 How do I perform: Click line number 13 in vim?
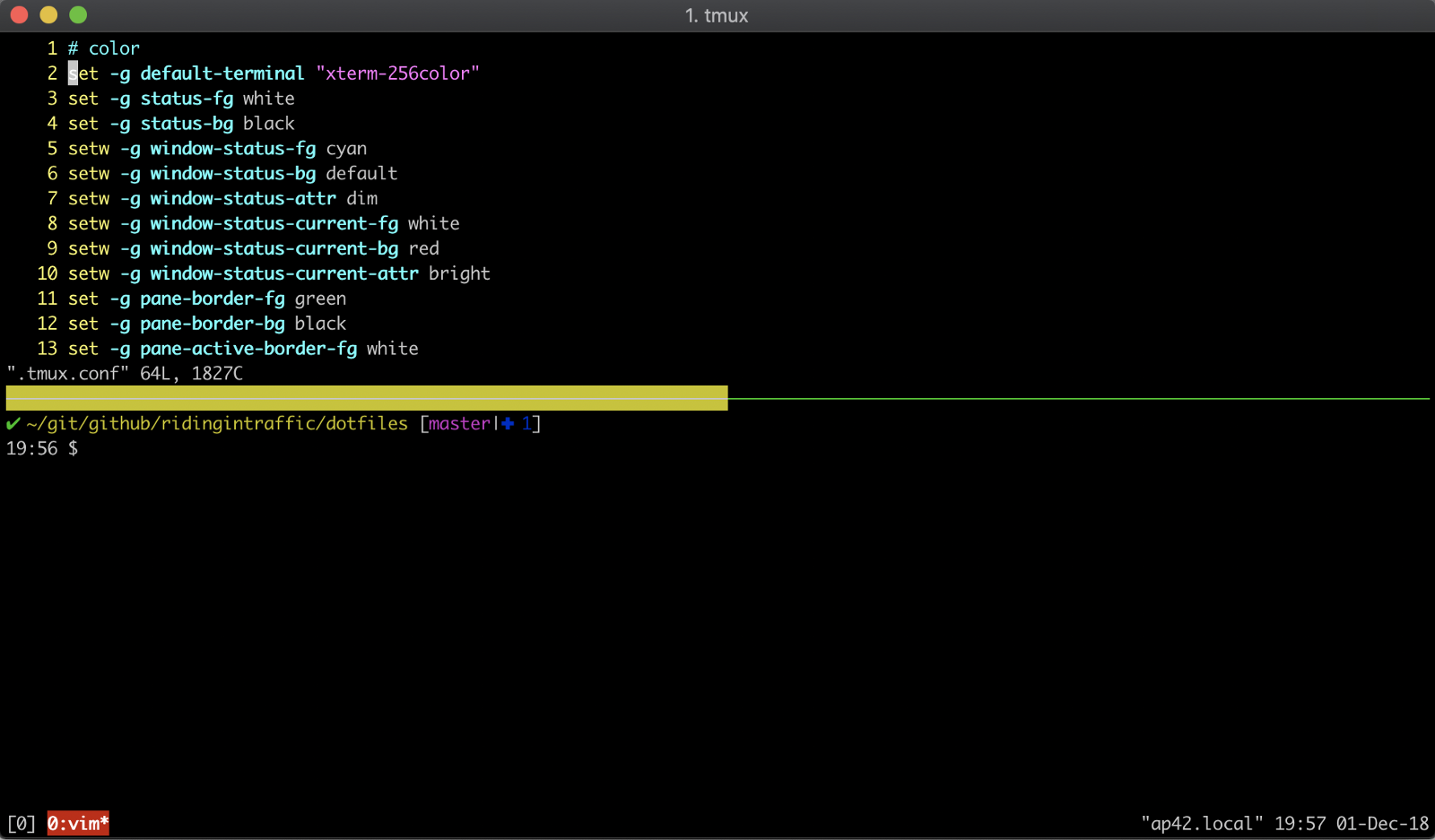[x=47, y=349]
